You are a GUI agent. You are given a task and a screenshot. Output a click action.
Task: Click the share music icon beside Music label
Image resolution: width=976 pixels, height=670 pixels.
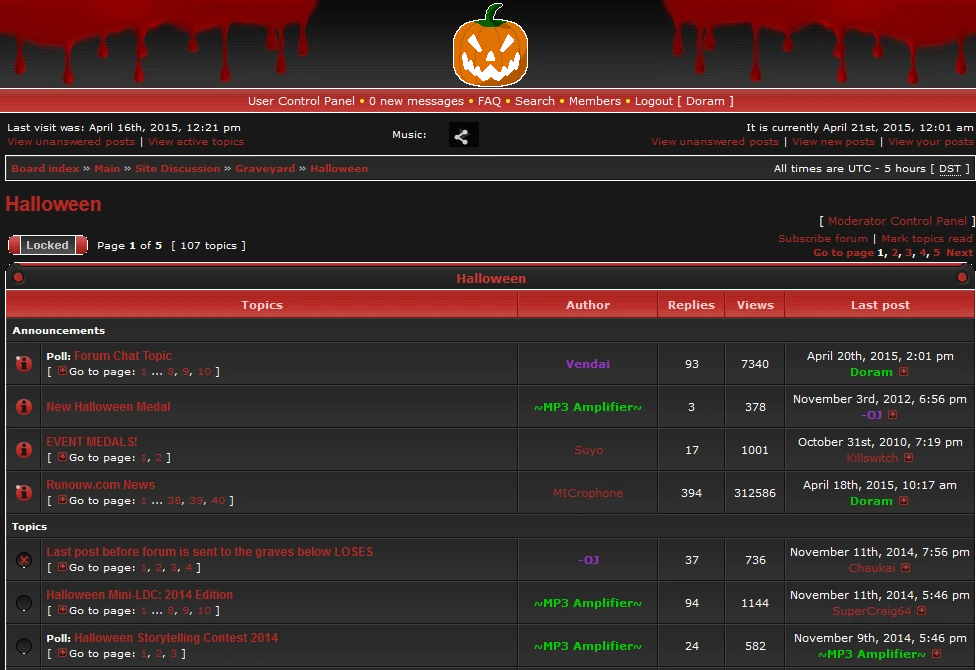click(x=462, y=133)
